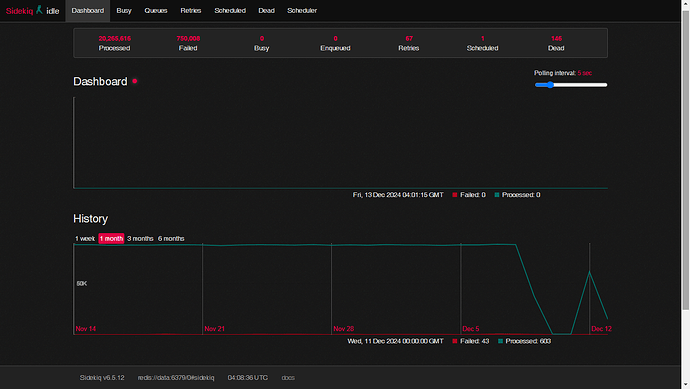Click the Sidekiq v6.5.12 footer text
The width and height of the screenshot is (690, 389).
[102, 378]
